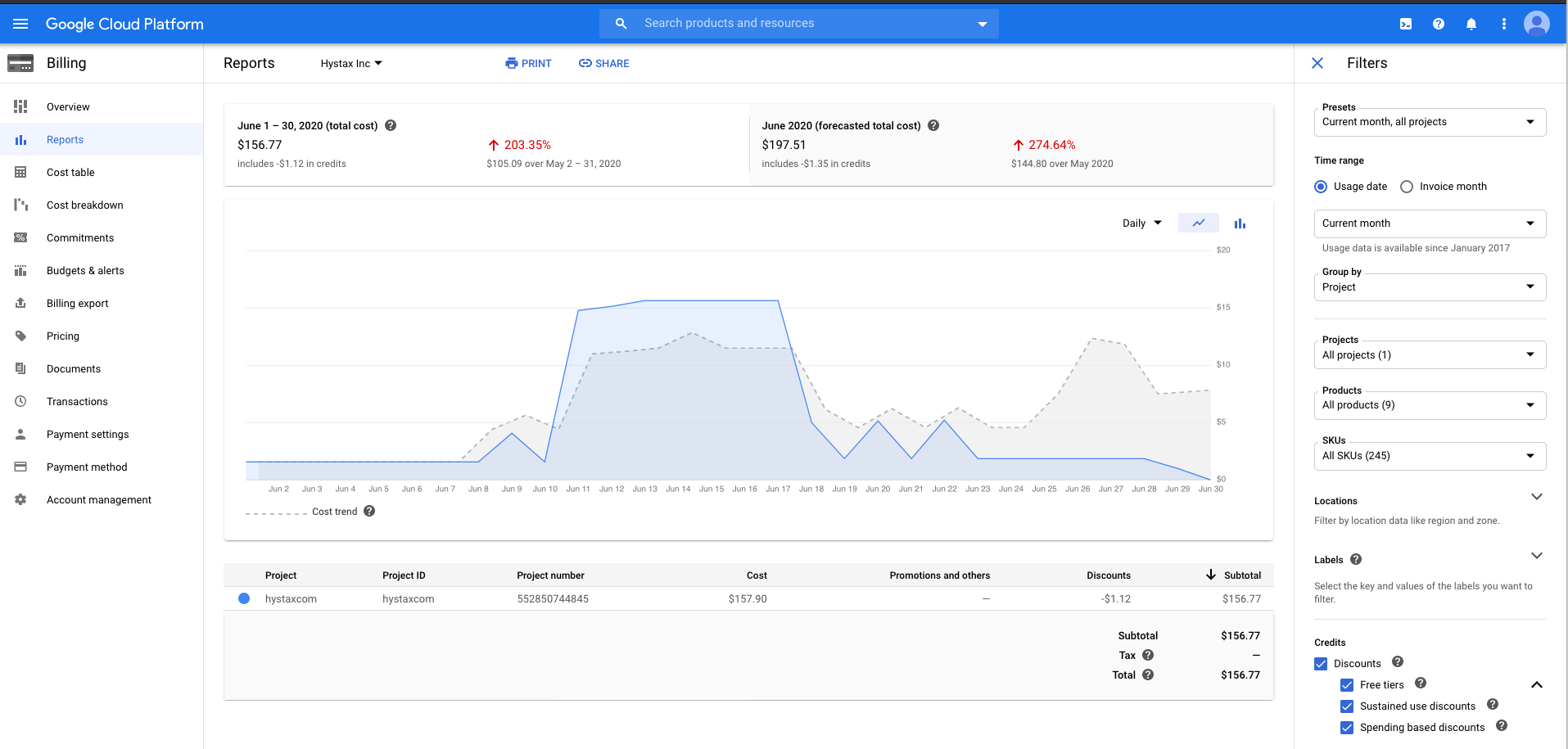
Task: Select Invoice month radio button
Action: tap(1407, 187)
